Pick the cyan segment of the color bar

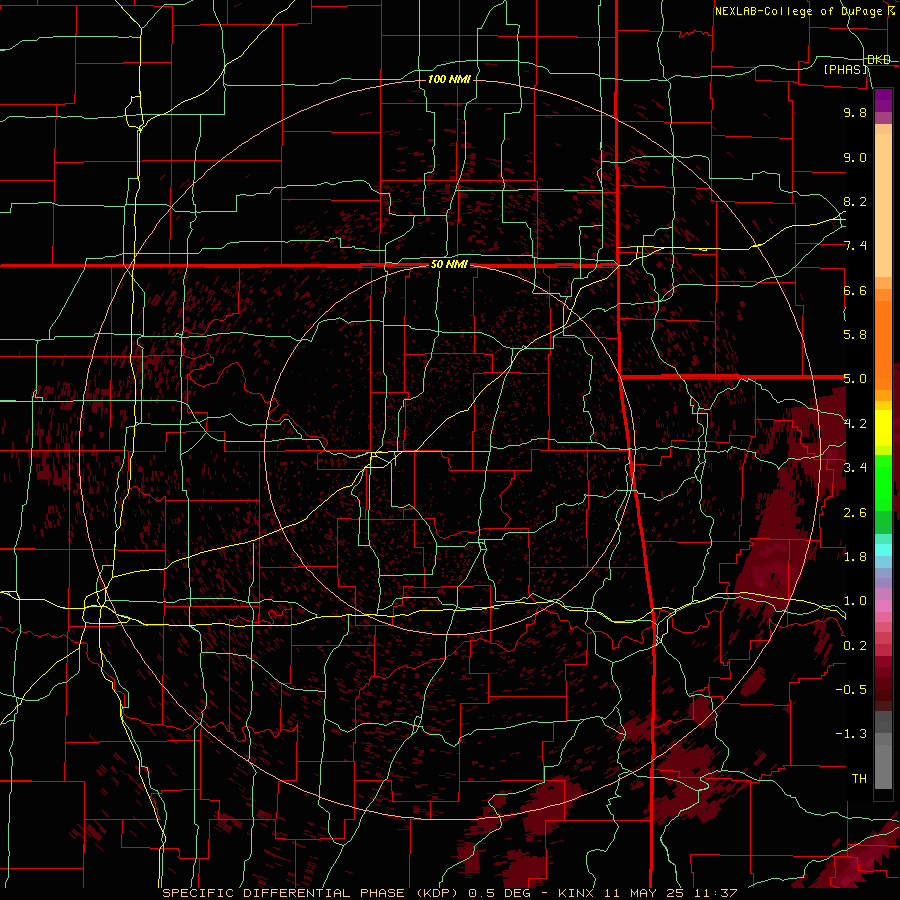(x=883, y=549)
